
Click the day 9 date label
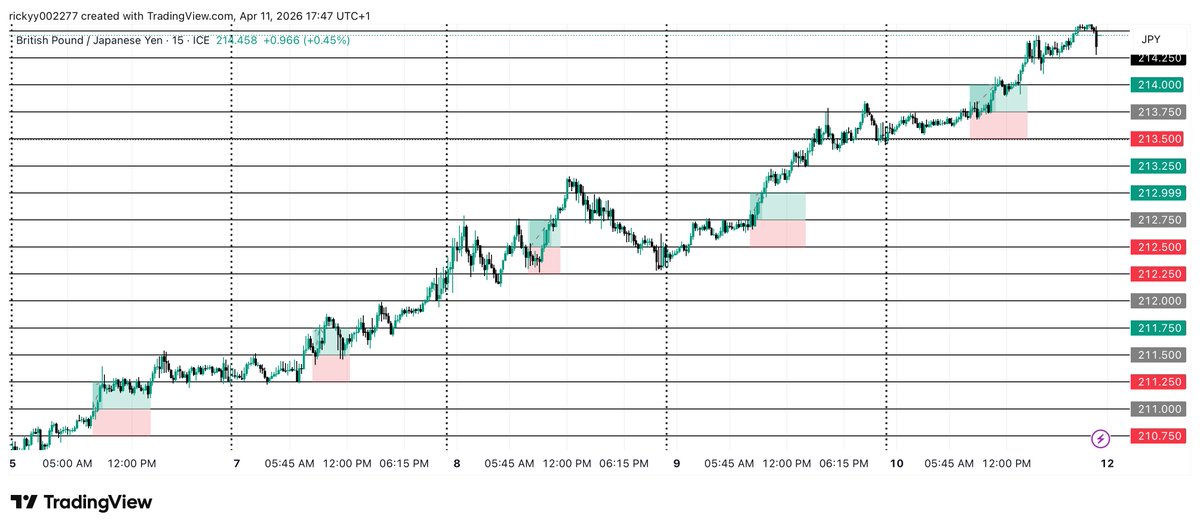pos(676,464)
